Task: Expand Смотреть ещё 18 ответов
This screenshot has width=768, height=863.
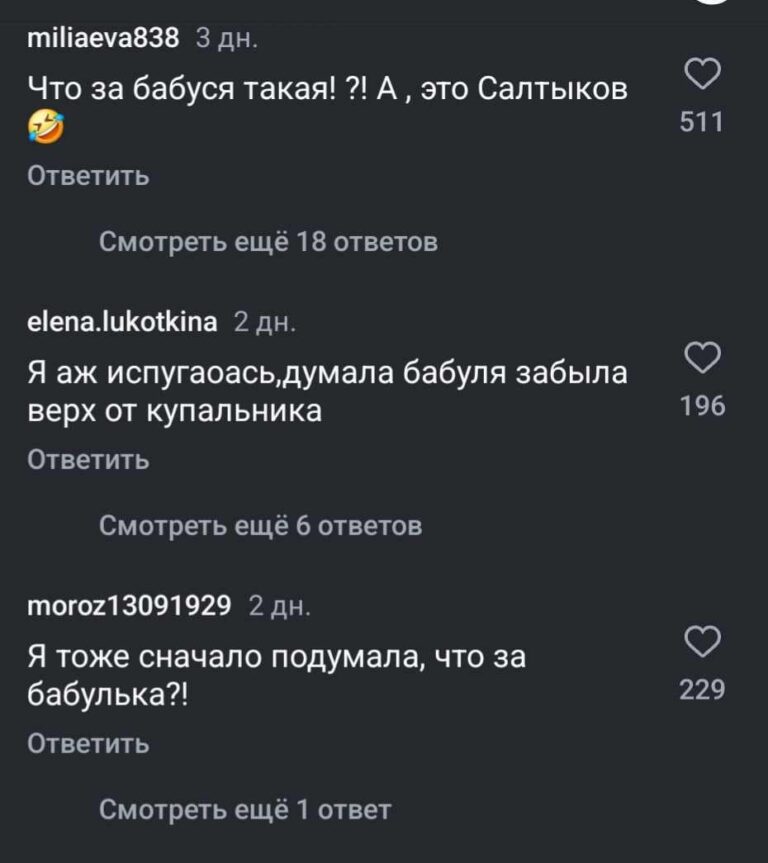Action: 268,242
